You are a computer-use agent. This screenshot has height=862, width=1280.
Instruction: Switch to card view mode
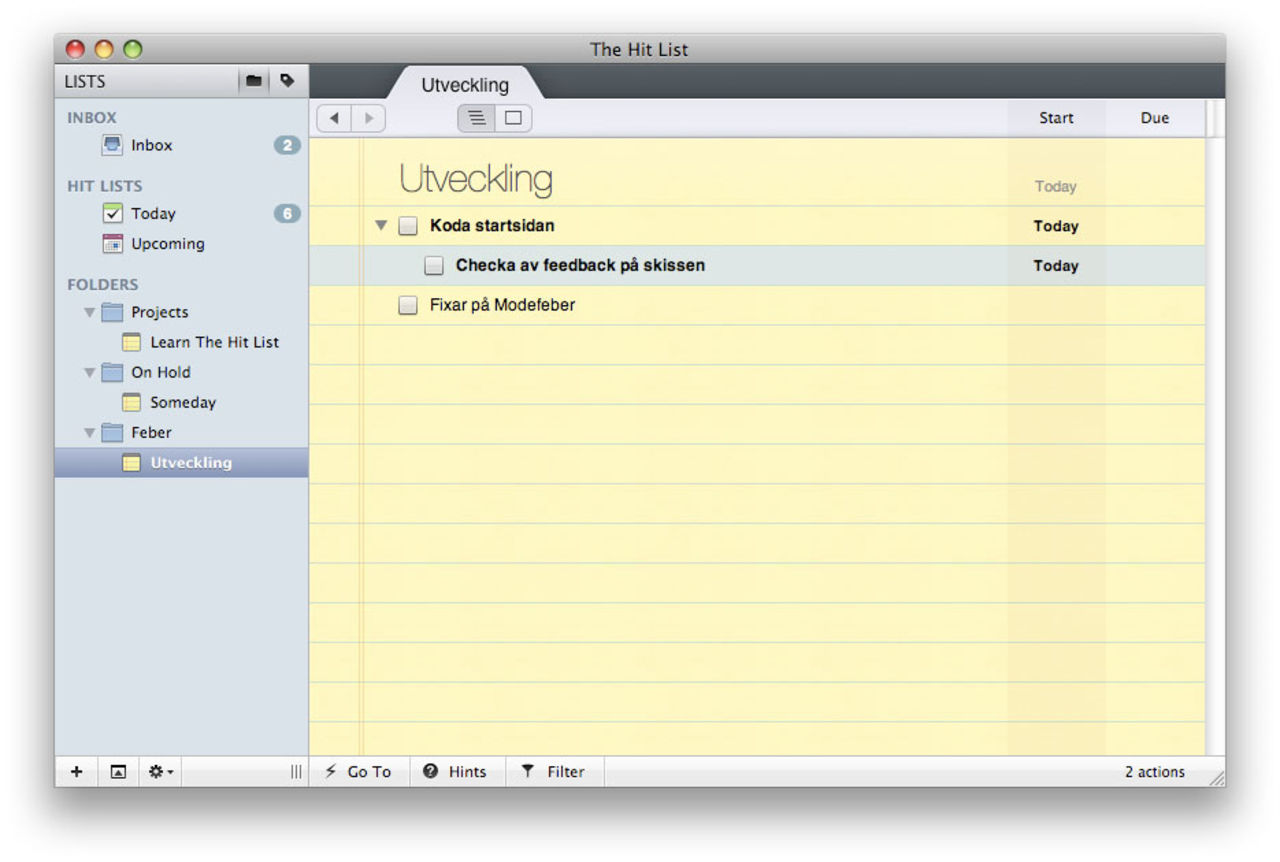[x=513, y=118]
